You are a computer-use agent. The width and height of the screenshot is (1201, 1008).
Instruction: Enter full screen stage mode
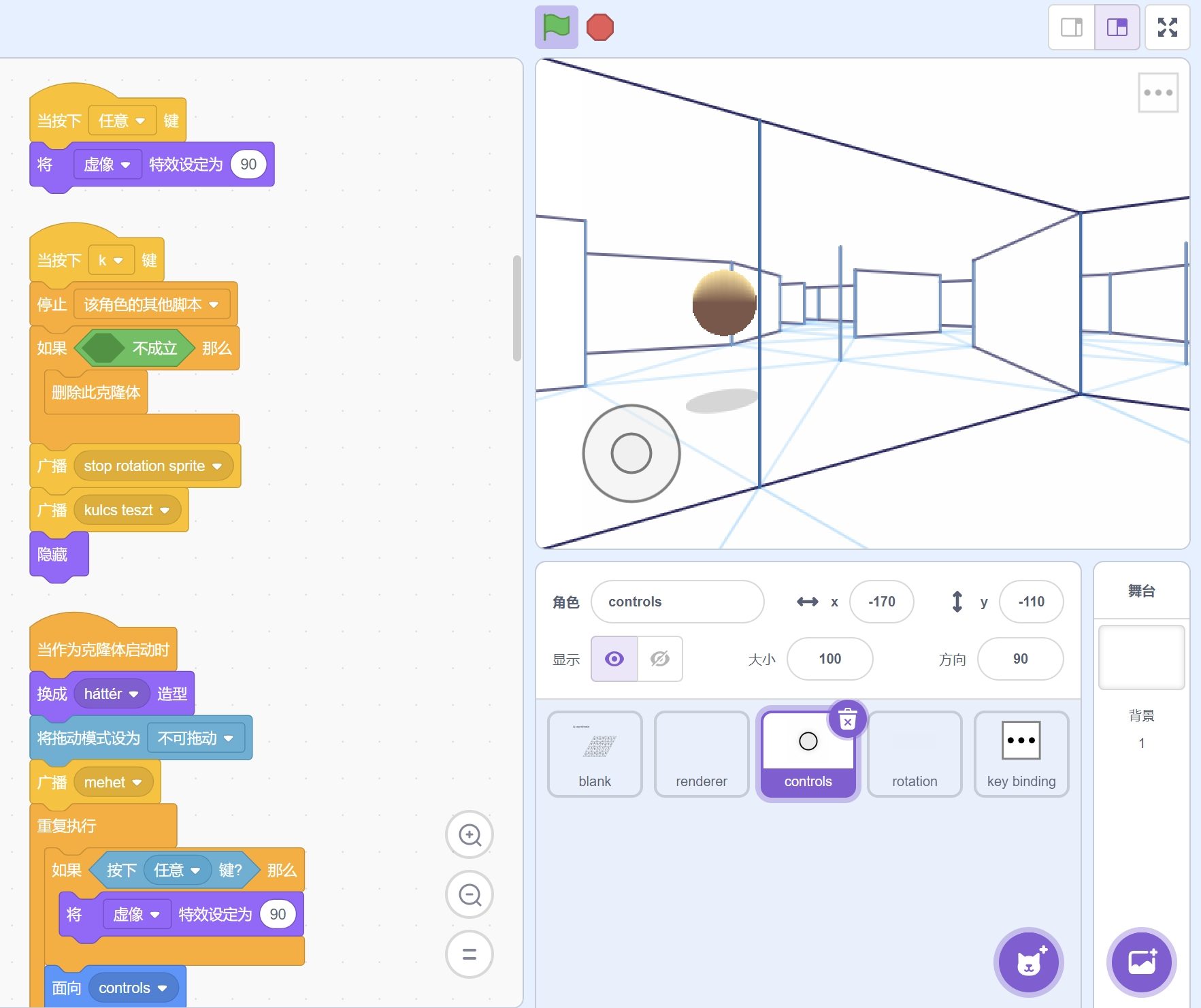click(1167, 28)
